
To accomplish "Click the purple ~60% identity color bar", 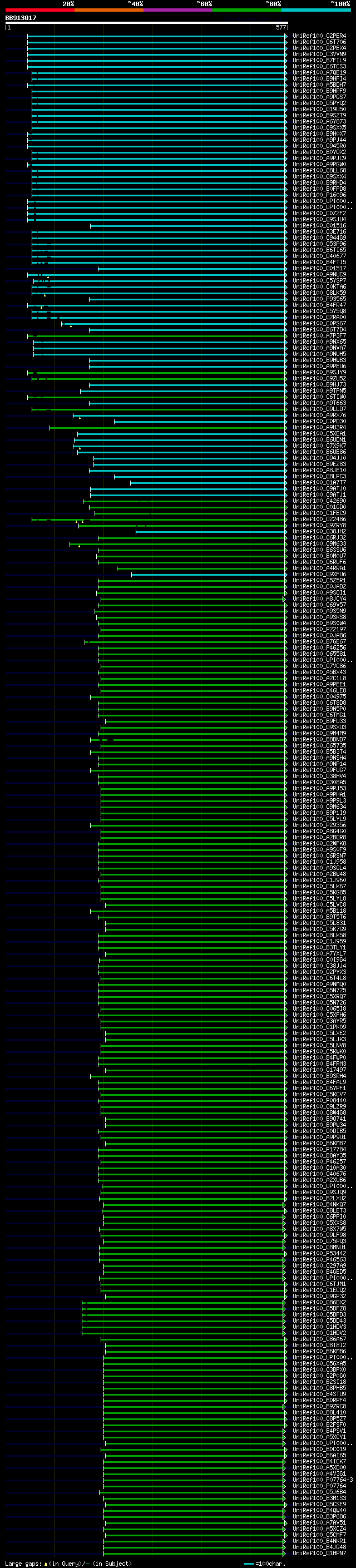I will pyautogui.click(x=177, y=10).
